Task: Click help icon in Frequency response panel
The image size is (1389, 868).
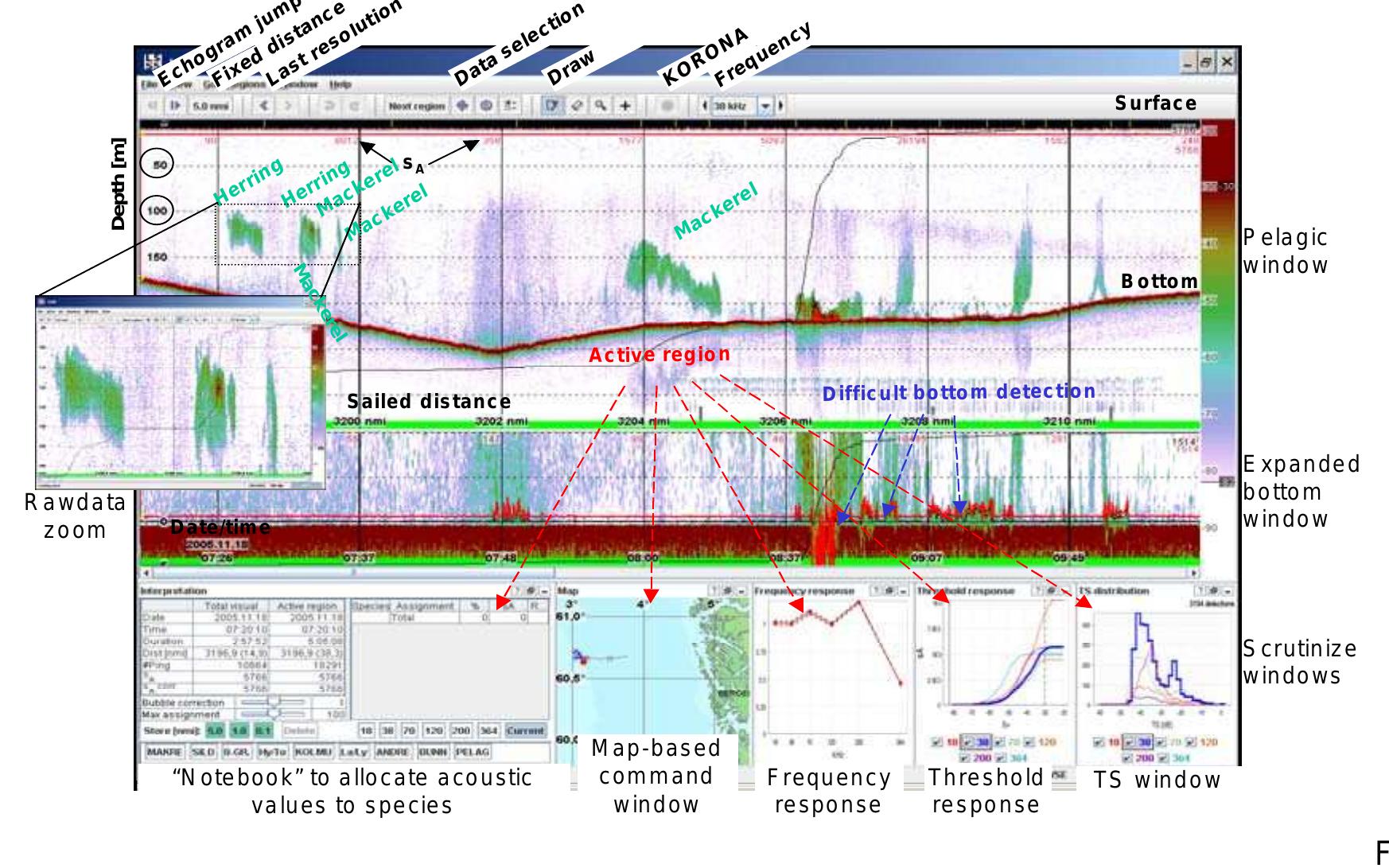Action: pyautogui.click(x=876, y=591)
